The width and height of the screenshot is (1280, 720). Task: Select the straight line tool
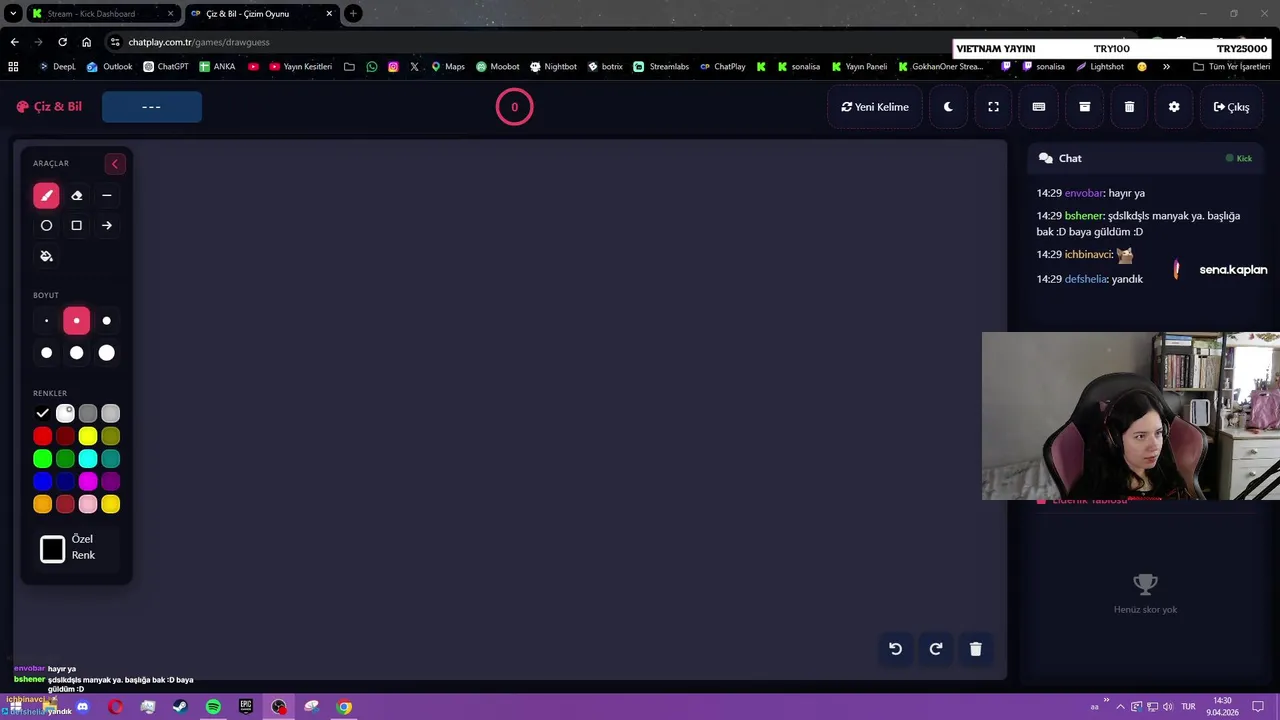[107, 196]
